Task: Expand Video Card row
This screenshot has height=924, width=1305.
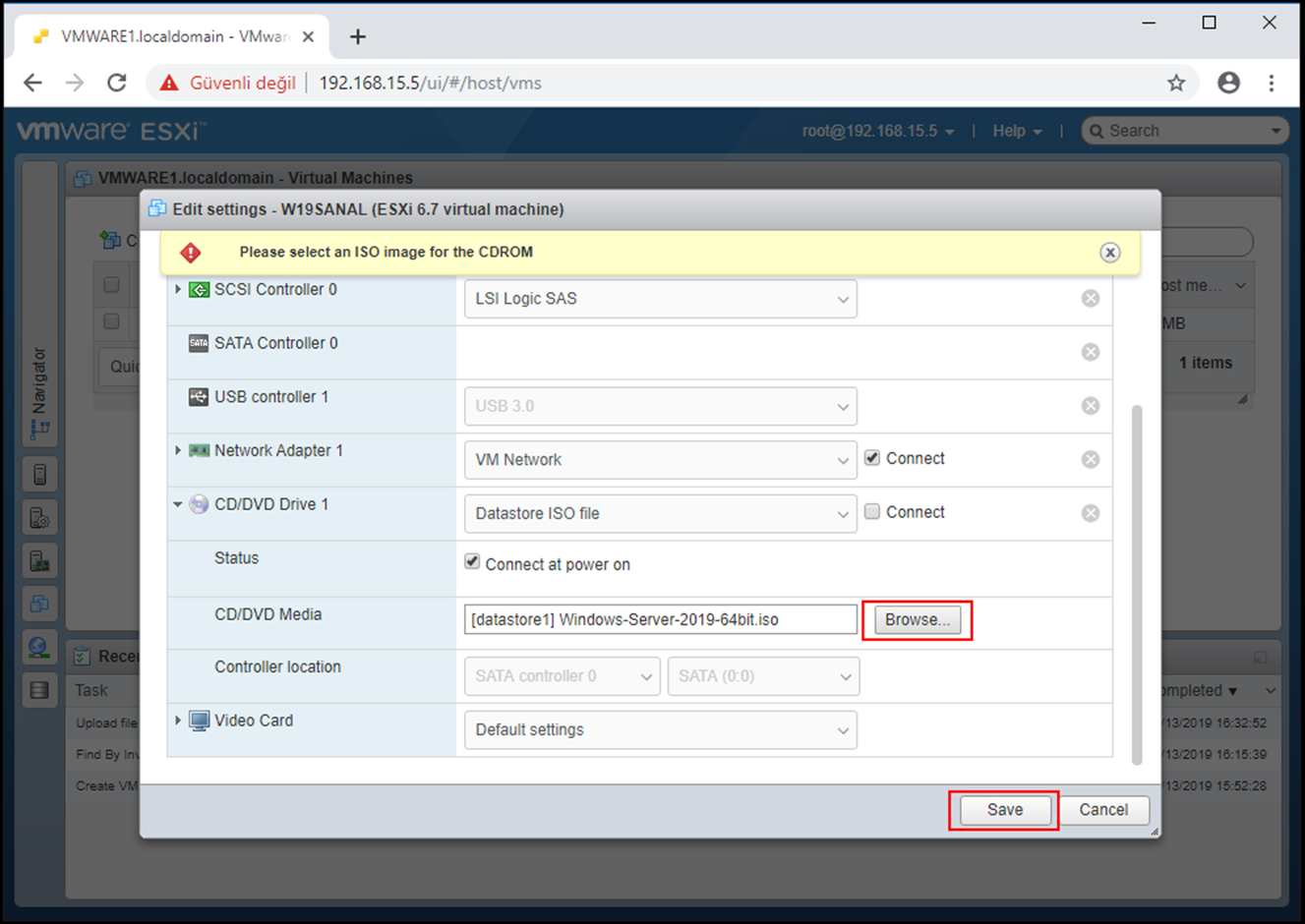Action: click(x=178, y=721)
